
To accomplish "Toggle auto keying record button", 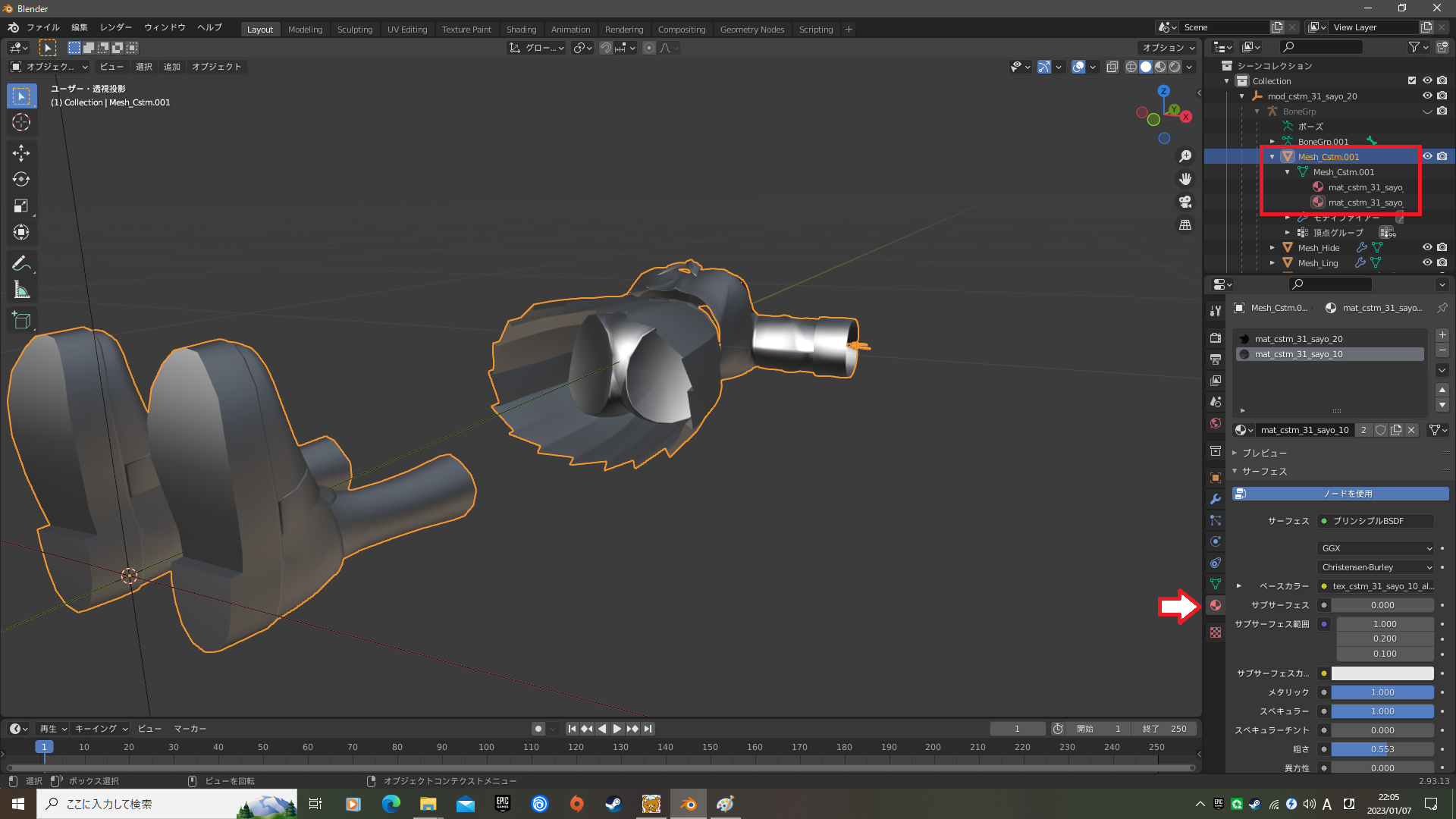I will [x=538, y=729].
